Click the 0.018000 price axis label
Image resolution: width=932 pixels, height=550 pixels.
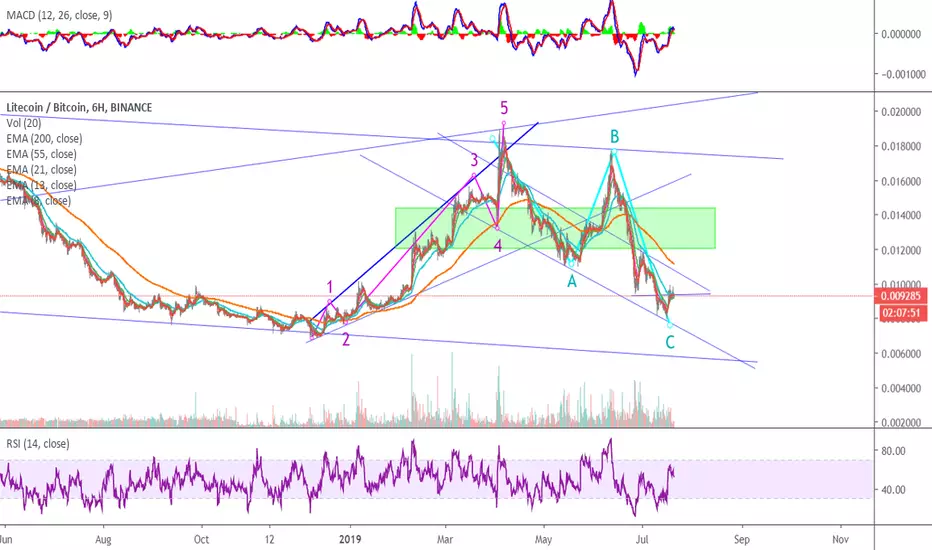[901, 146]
